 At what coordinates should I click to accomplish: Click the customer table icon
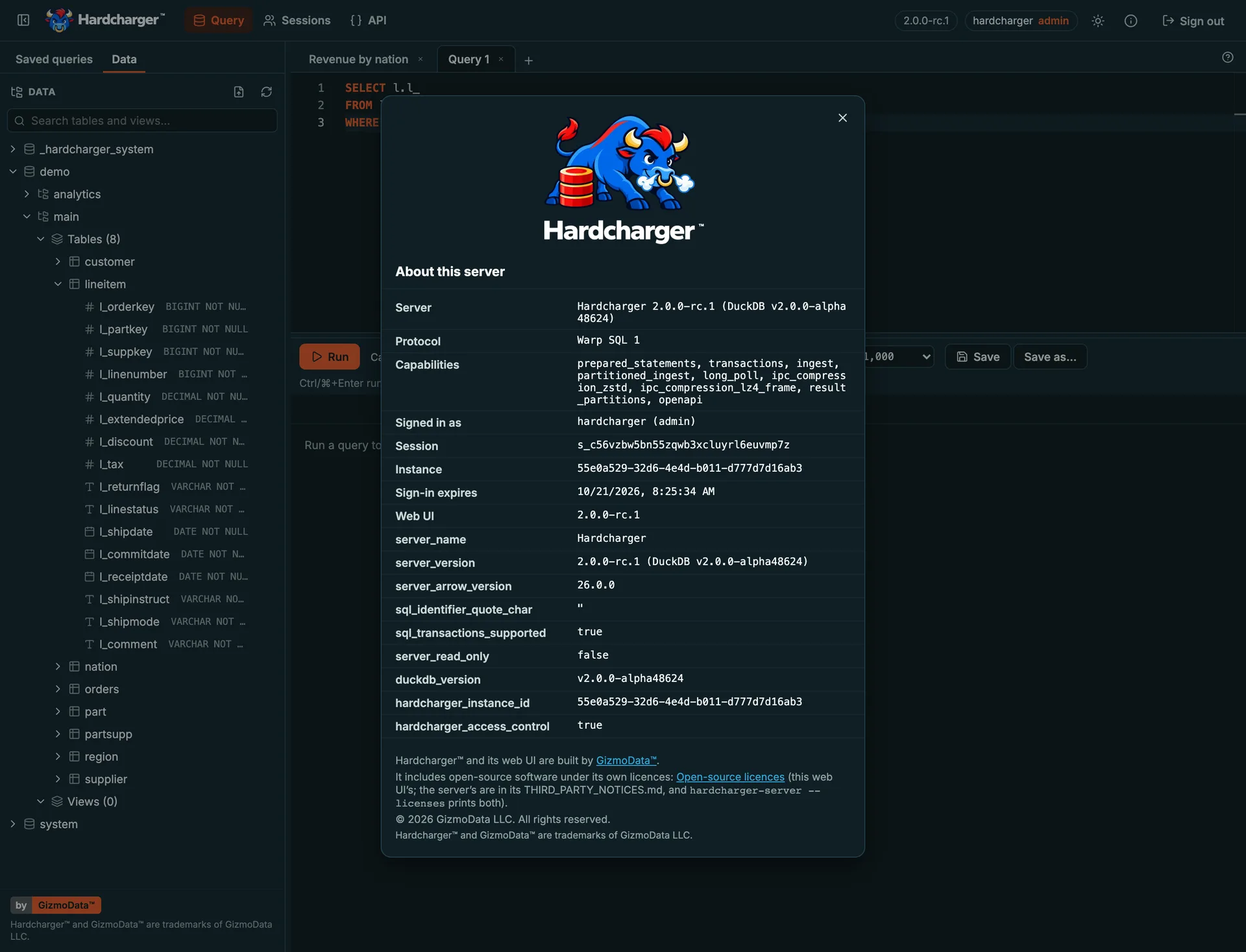[x=75, y=262]
